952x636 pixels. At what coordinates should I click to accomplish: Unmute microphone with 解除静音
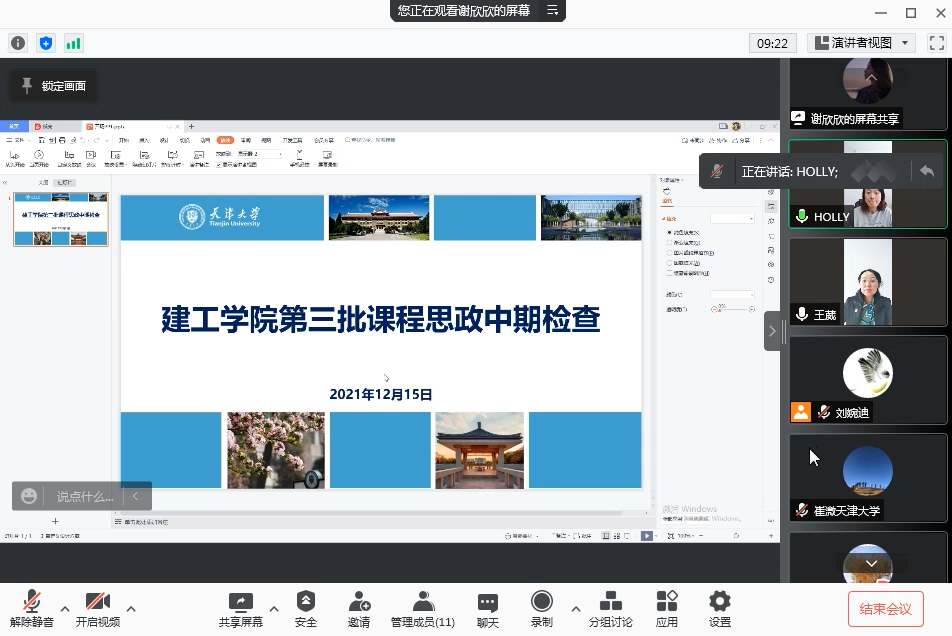(x=31, y=608)
